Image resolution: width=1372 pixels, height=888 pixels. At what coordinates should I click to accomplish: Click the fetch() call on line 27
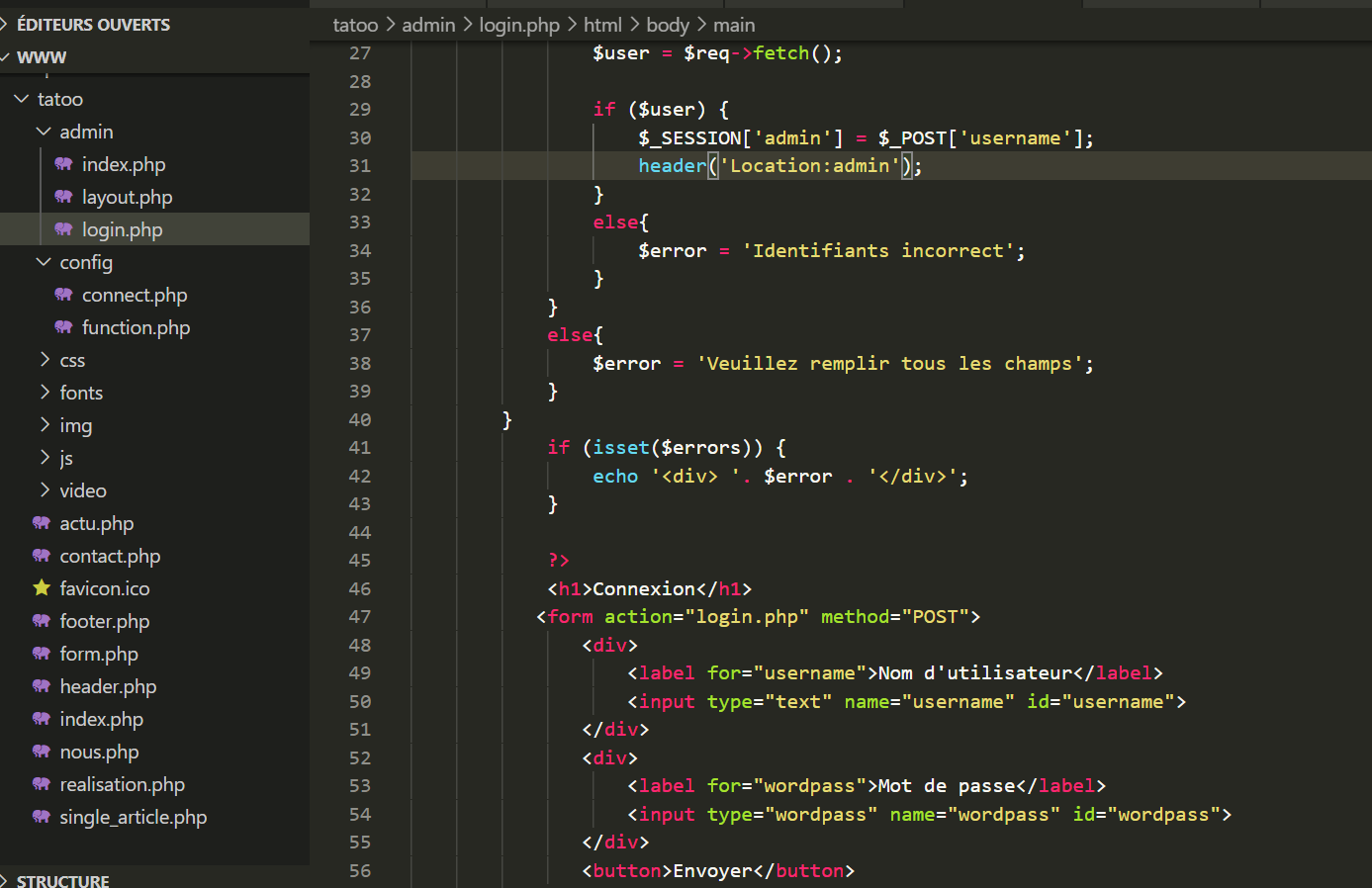coord(792,53)
